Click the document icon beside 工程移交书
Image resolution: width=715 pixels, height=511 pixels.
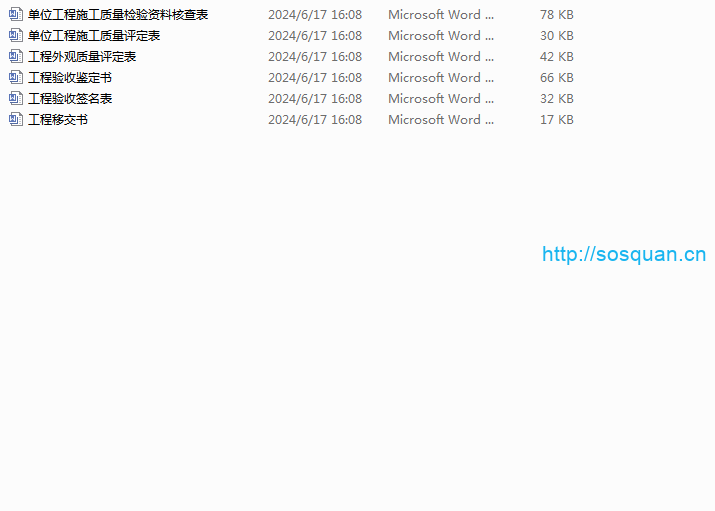(15, 120)
